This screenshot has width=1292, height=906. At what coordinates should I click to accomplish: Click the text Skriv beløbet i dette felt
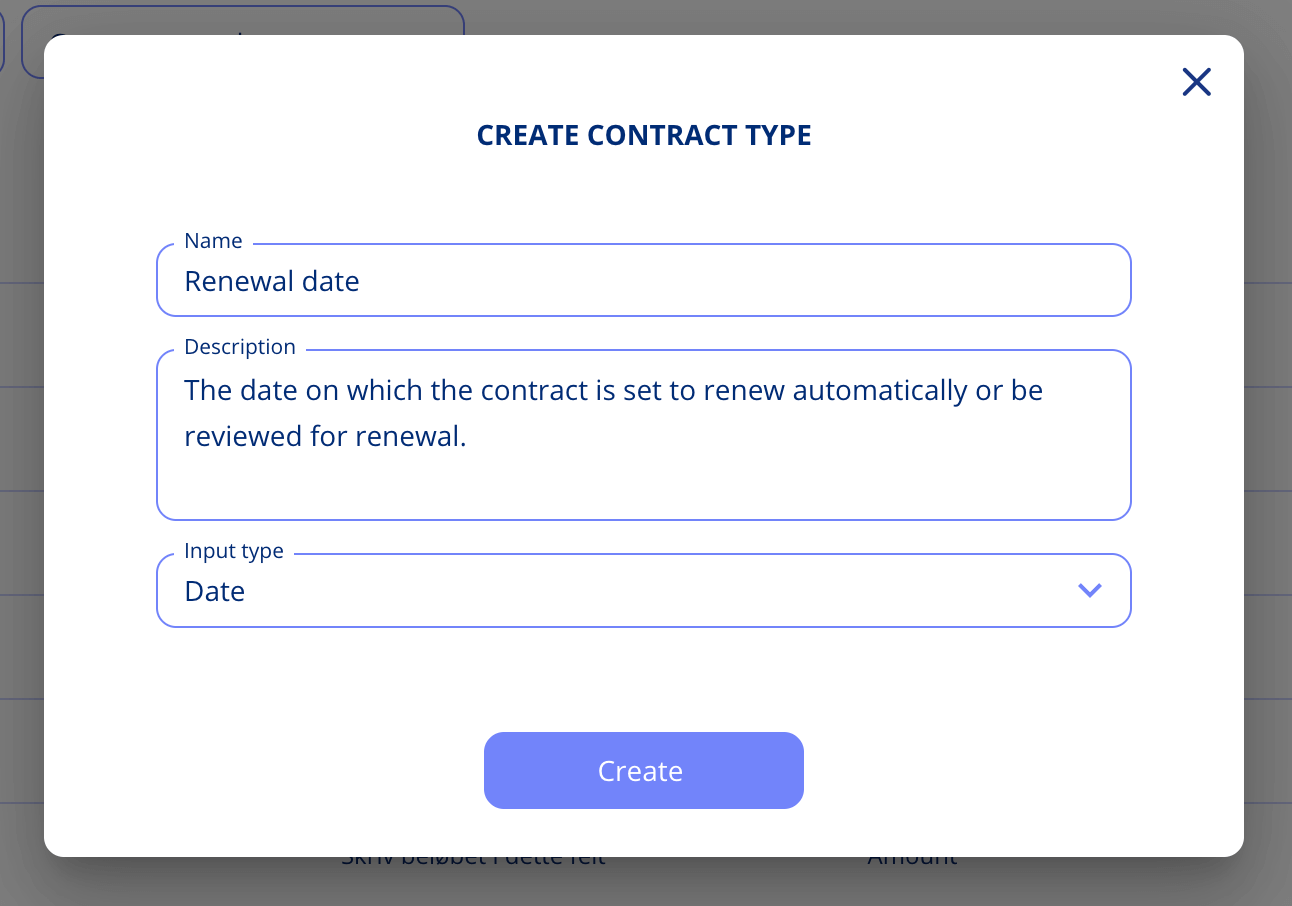tap(475, 856)
